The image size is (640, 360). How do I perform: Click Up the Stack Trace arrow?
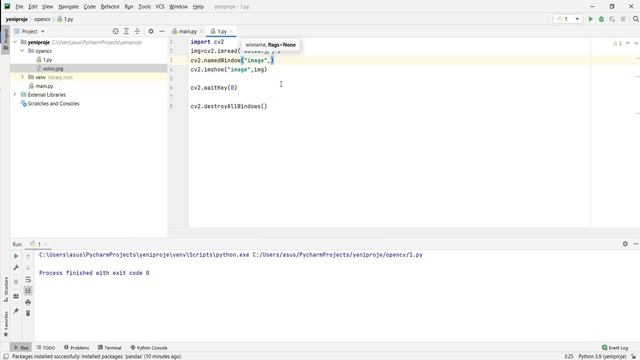pyautogui.click(x=28, y=256)
